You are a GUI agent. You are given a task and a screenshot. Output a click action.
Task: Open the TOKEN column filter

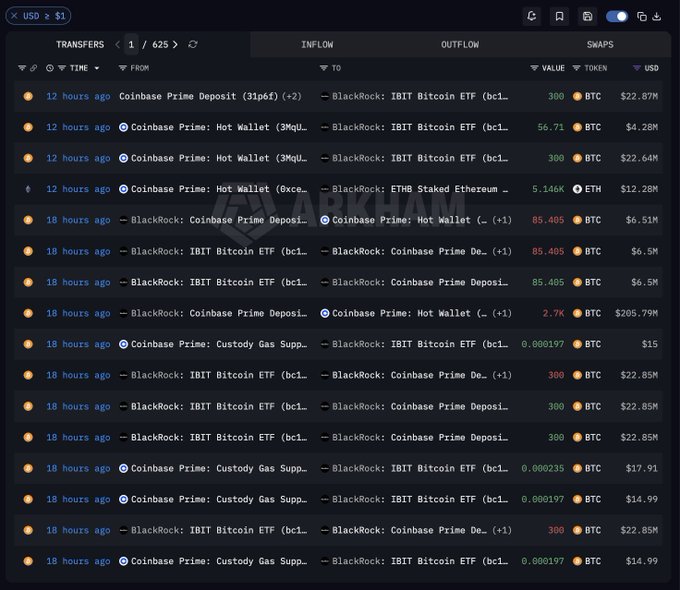click(x=576, y=68)
